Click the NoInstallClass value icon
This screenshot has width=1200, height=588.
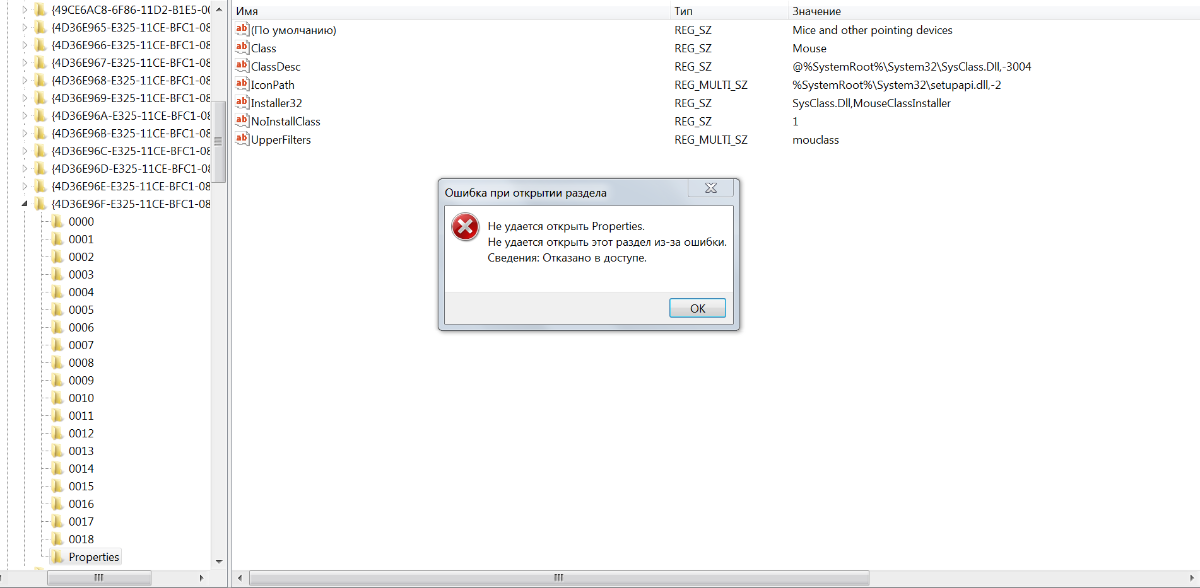pos(242,121)
